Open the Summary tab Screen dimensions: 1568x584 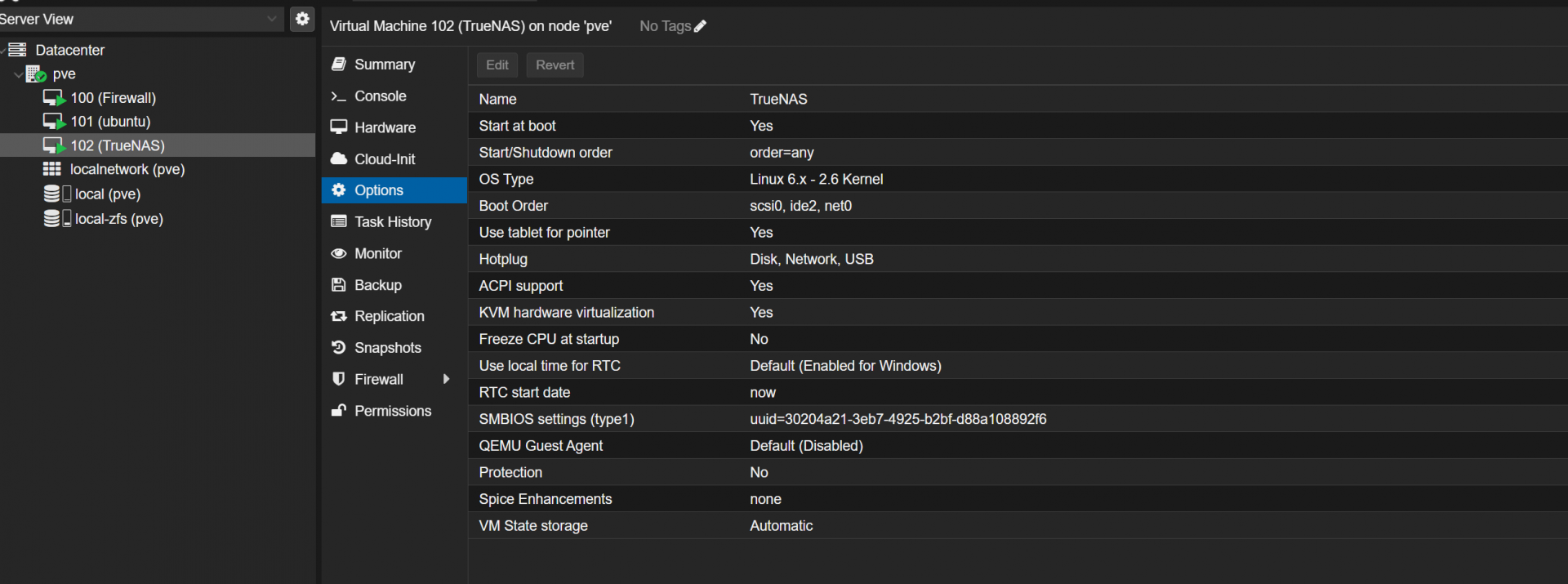pos(394,65)
